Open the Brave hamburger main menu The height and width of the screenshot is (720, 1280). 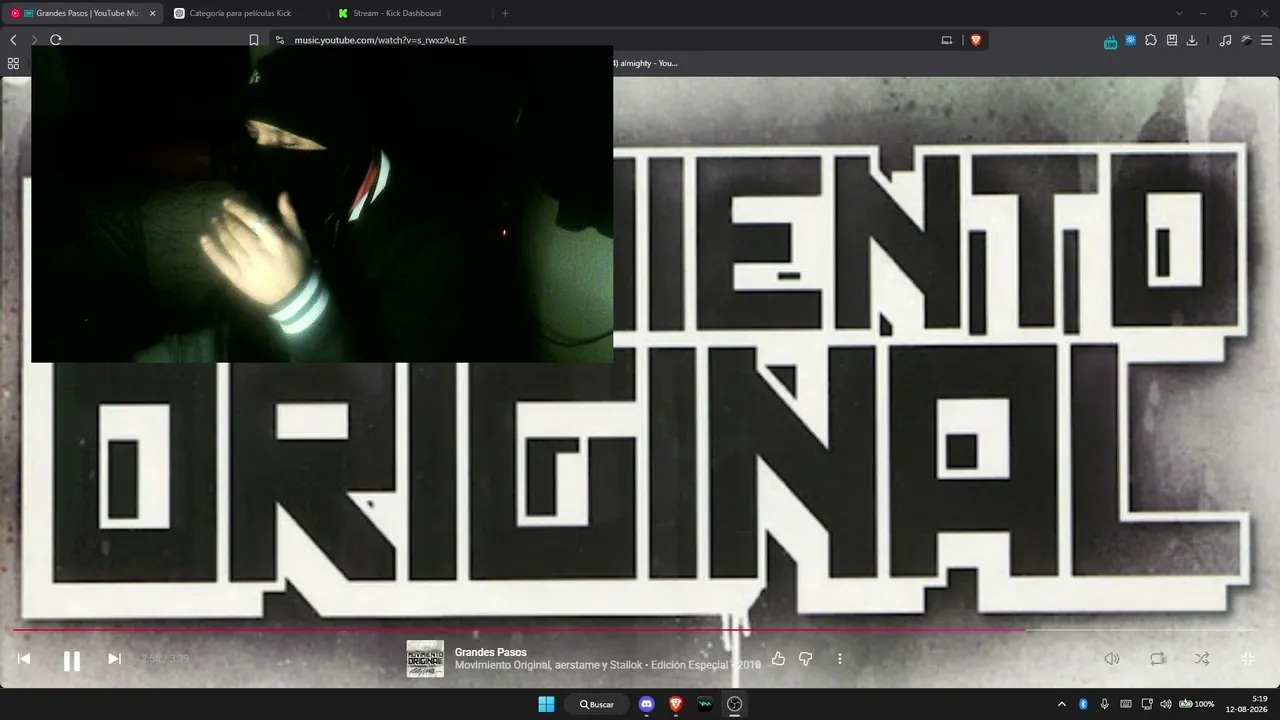[x=1266, y=40]
